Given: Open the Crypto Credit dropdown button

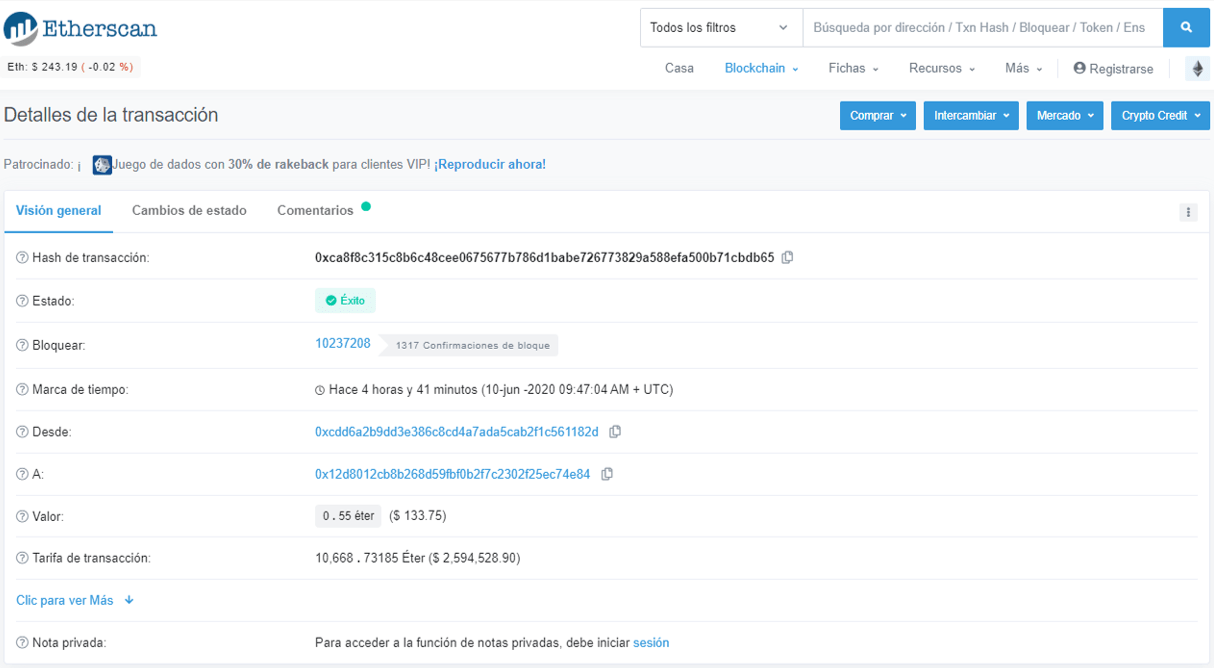Looking at the screenshot, I should point(1160,116).
